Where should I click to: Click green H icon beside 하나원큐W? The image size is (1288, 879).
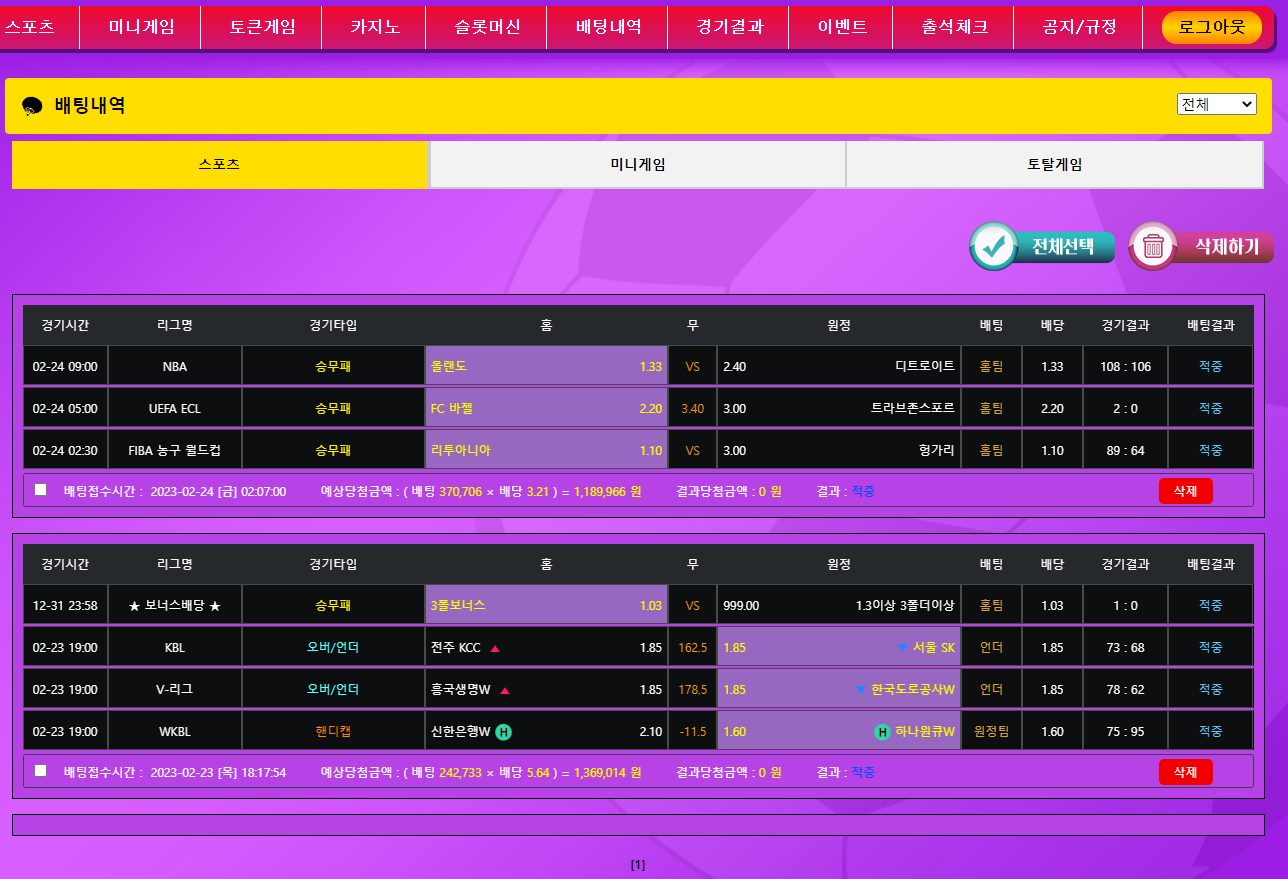[882, 732]
